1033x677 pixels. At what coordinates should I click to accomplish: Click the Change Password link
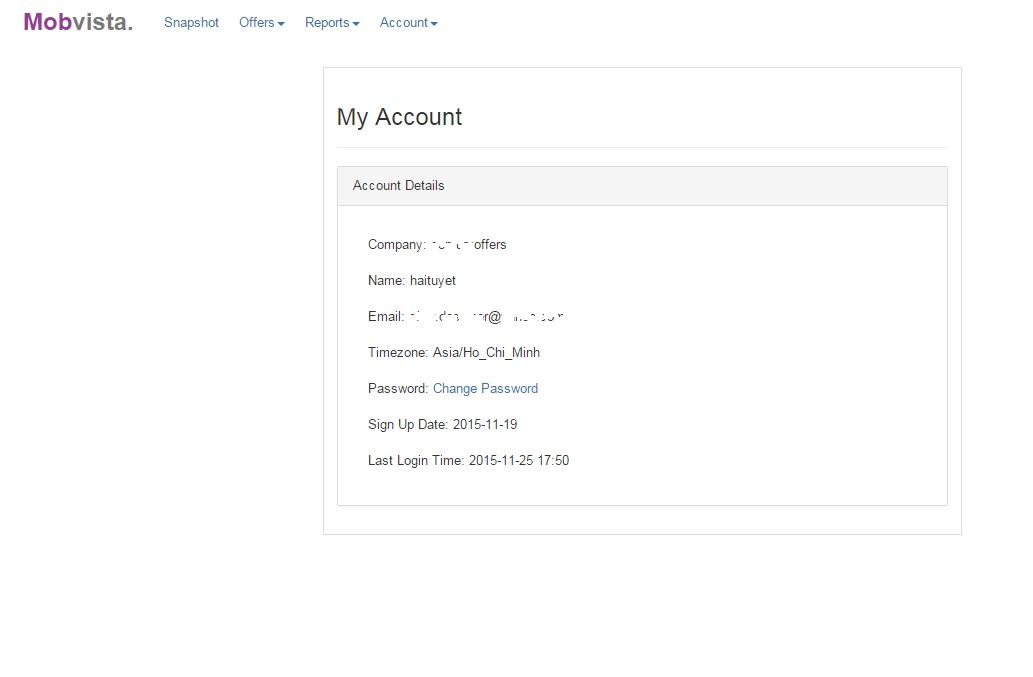[x=486, y=389]
